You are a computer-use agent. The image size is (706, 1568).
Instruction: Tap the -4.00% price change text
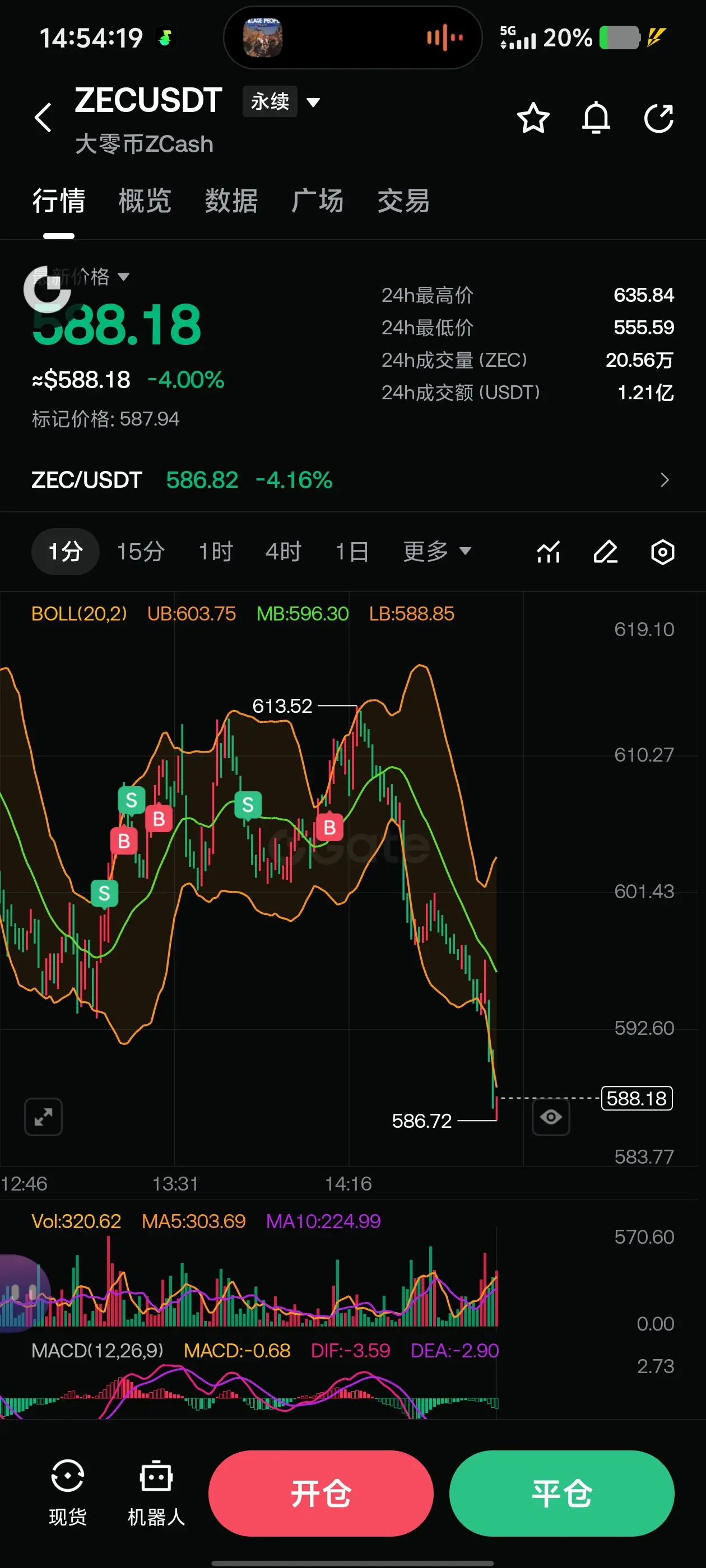click(186, 380)
